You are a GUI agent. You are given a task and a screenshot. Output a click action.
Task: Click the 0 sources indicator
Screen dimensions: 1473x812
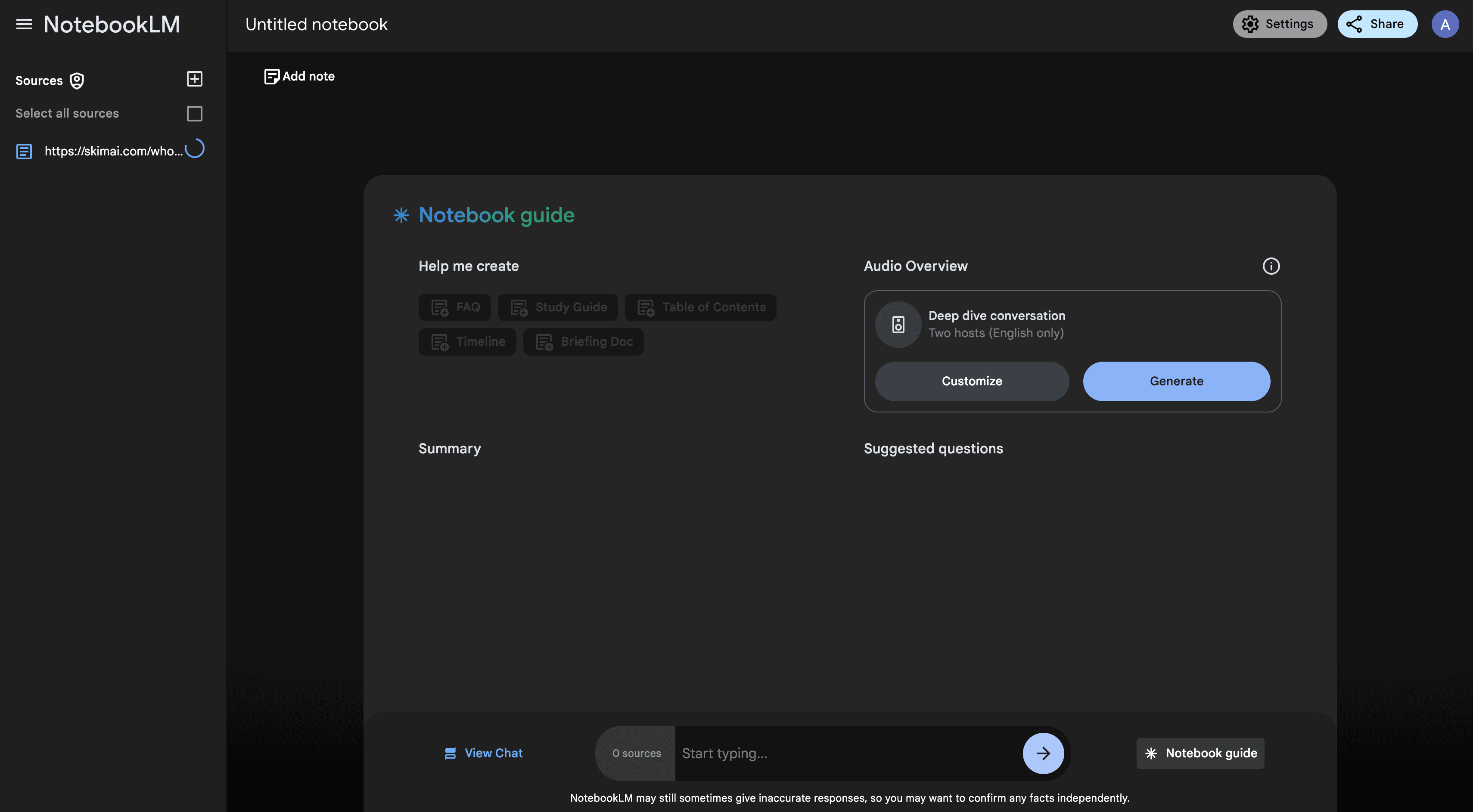tap(636, 753)
